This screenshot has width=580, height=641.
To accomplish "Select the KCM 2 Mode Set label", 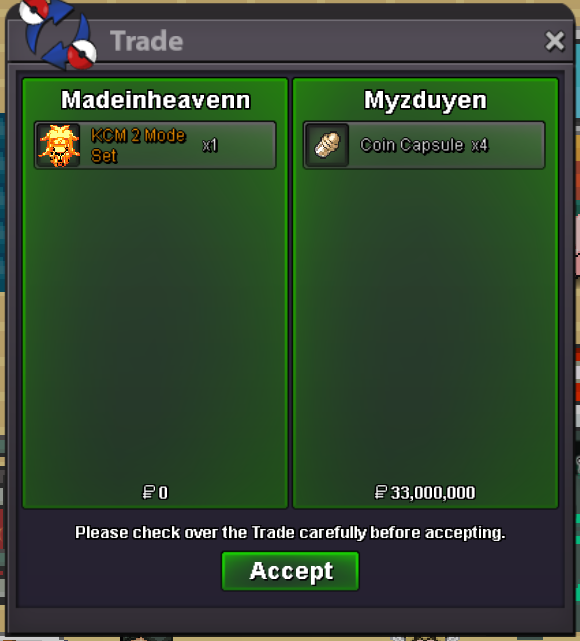I will tap(138, 145).
